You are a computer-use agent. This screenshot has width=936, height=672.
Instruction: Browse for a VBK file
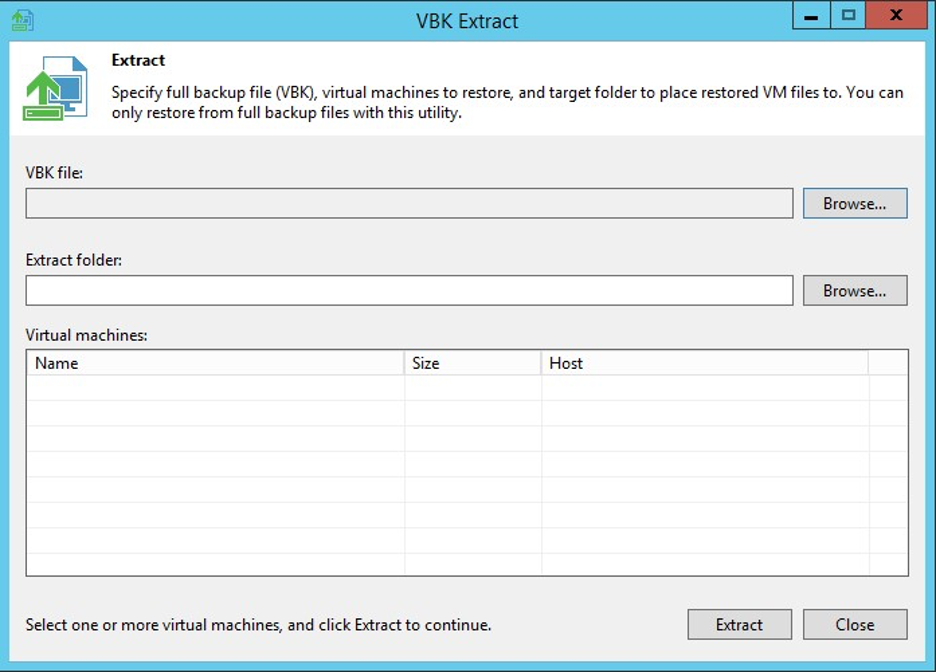click(855, 204)
